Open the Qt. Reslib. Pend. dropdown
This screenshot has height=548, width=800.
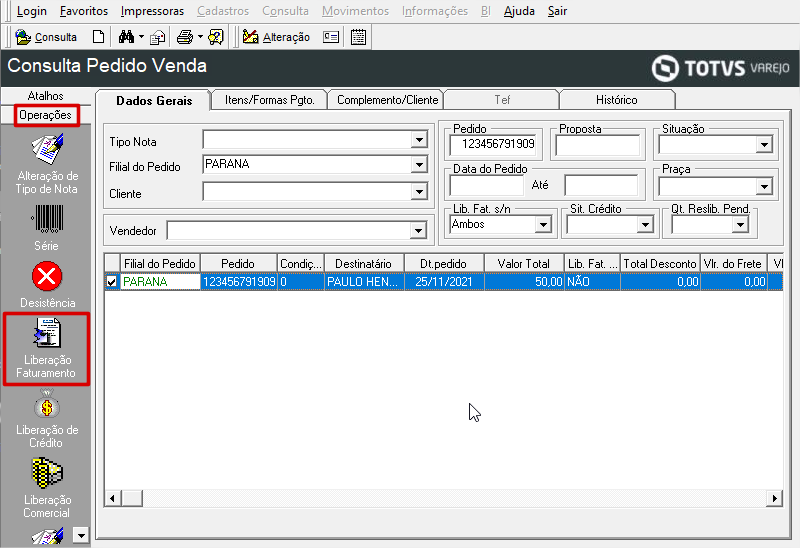740,225
